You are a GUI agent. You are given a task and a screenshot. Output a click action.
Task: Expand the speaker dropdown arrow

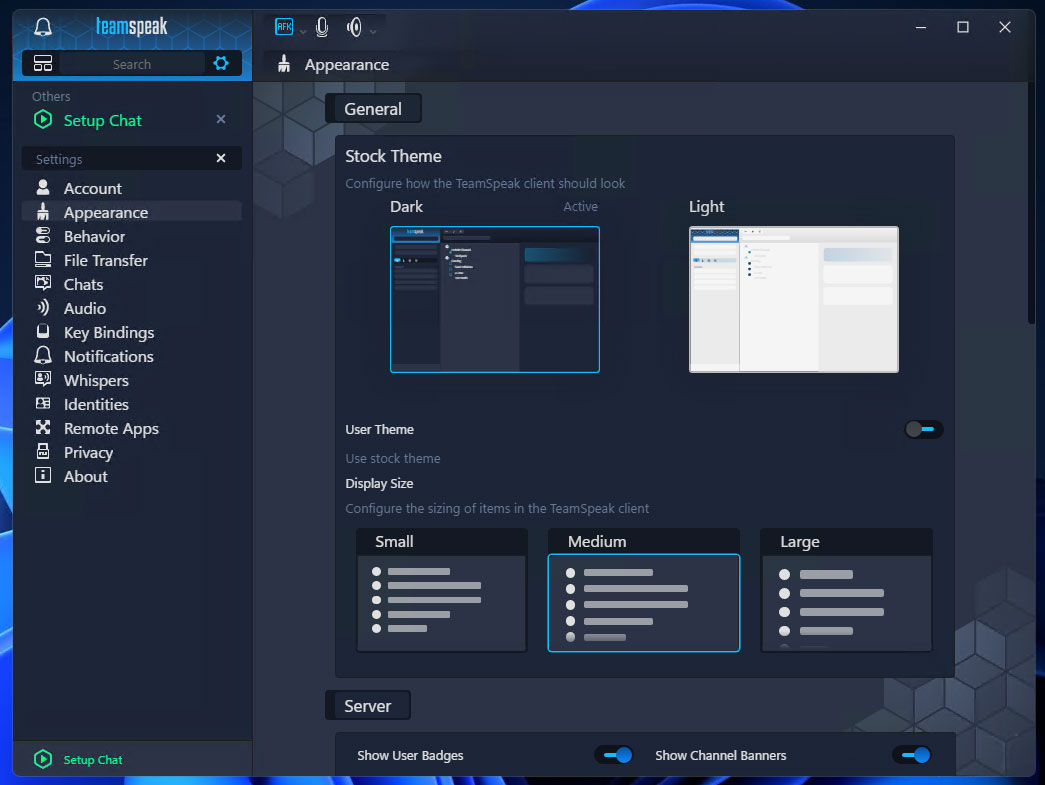click(373, 31)
